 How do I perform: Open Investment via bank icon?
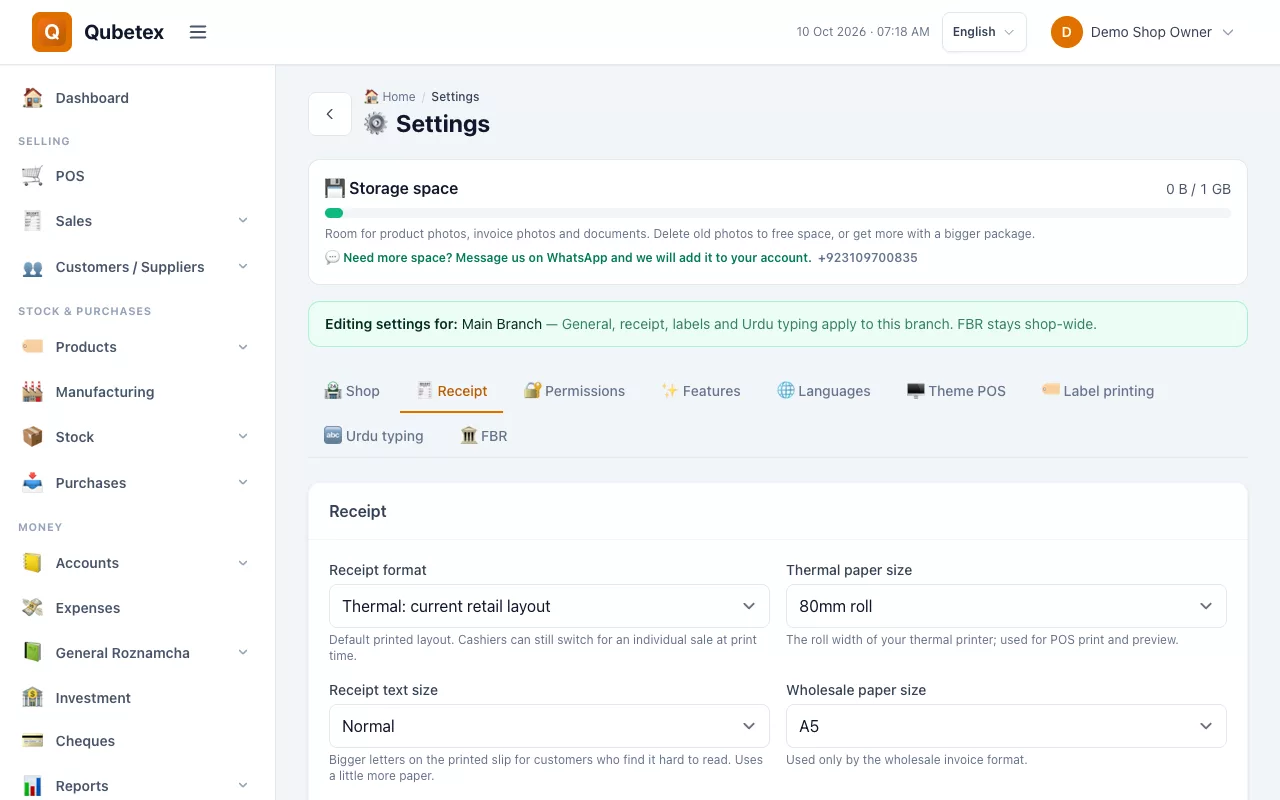click(x=33, y=698)
